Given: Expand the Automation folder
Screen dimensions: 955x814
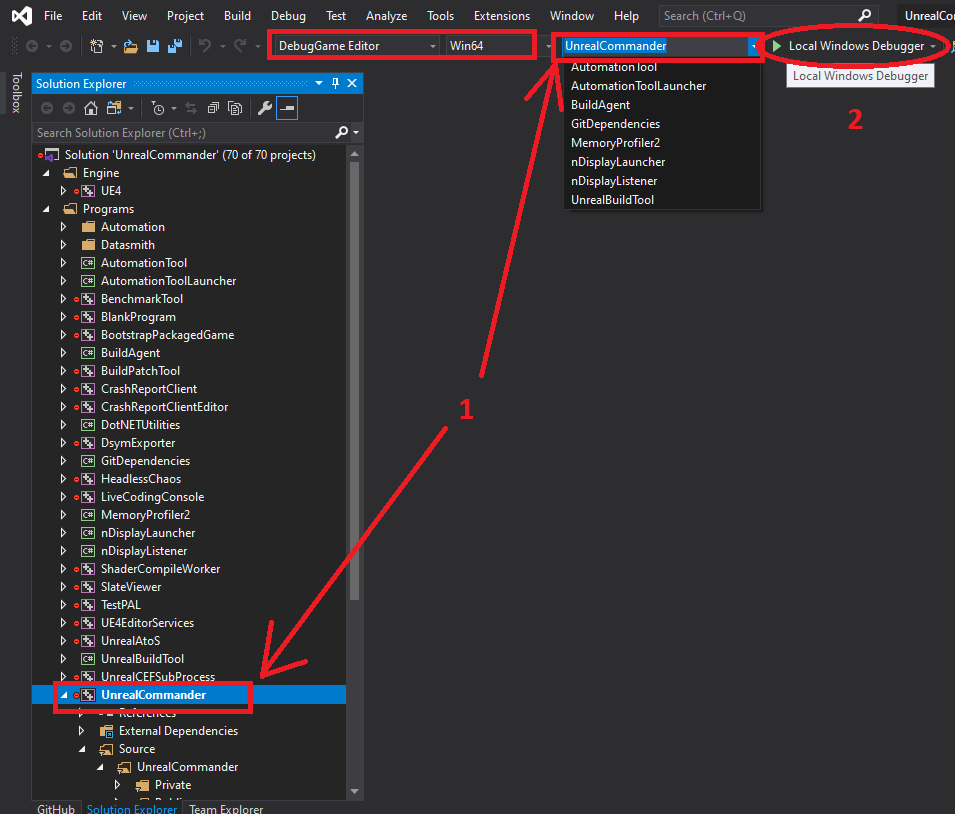Looking at the screenshot, I should tap(63, 227).
